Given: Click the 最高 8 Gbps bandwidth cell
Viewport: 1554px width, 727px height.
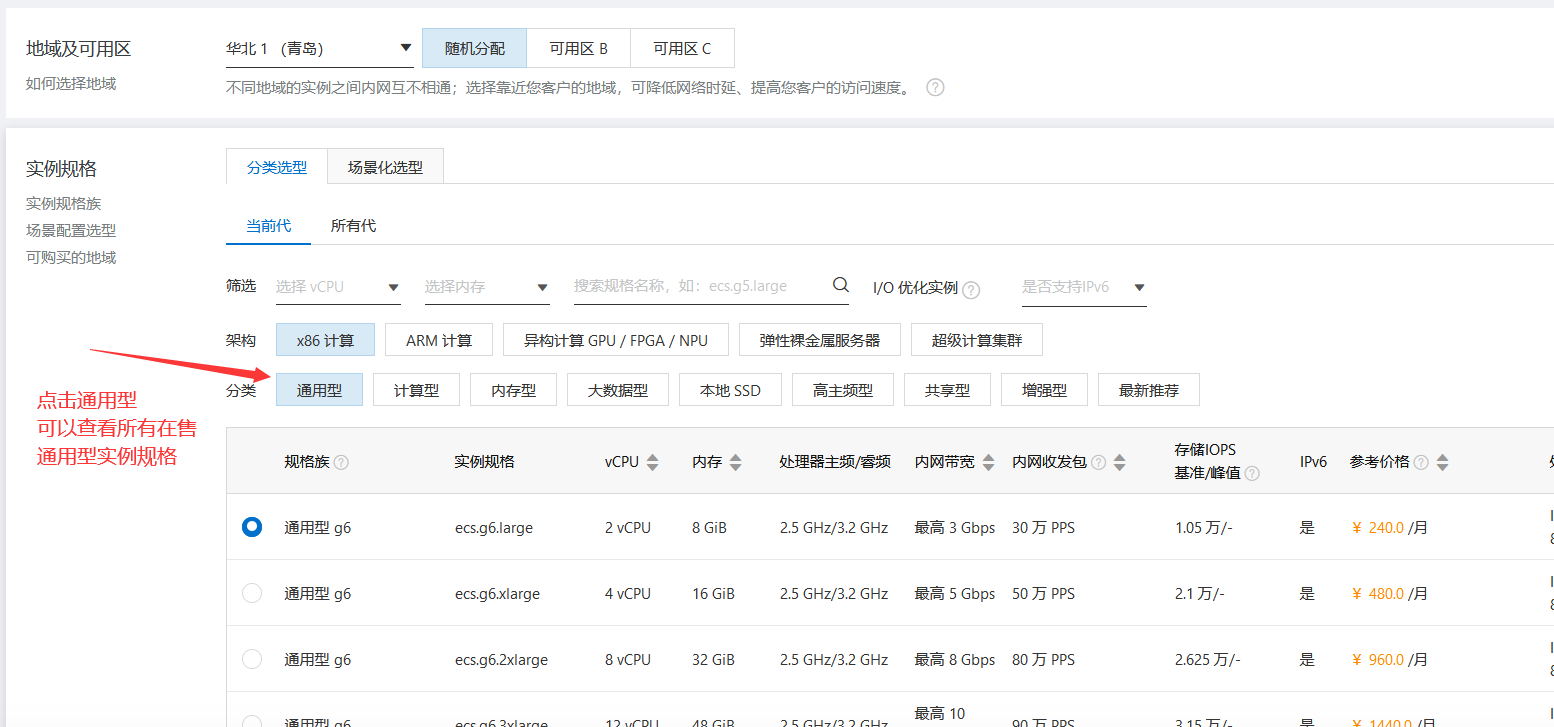Looking at the screenshot, I should coord(955,659).
